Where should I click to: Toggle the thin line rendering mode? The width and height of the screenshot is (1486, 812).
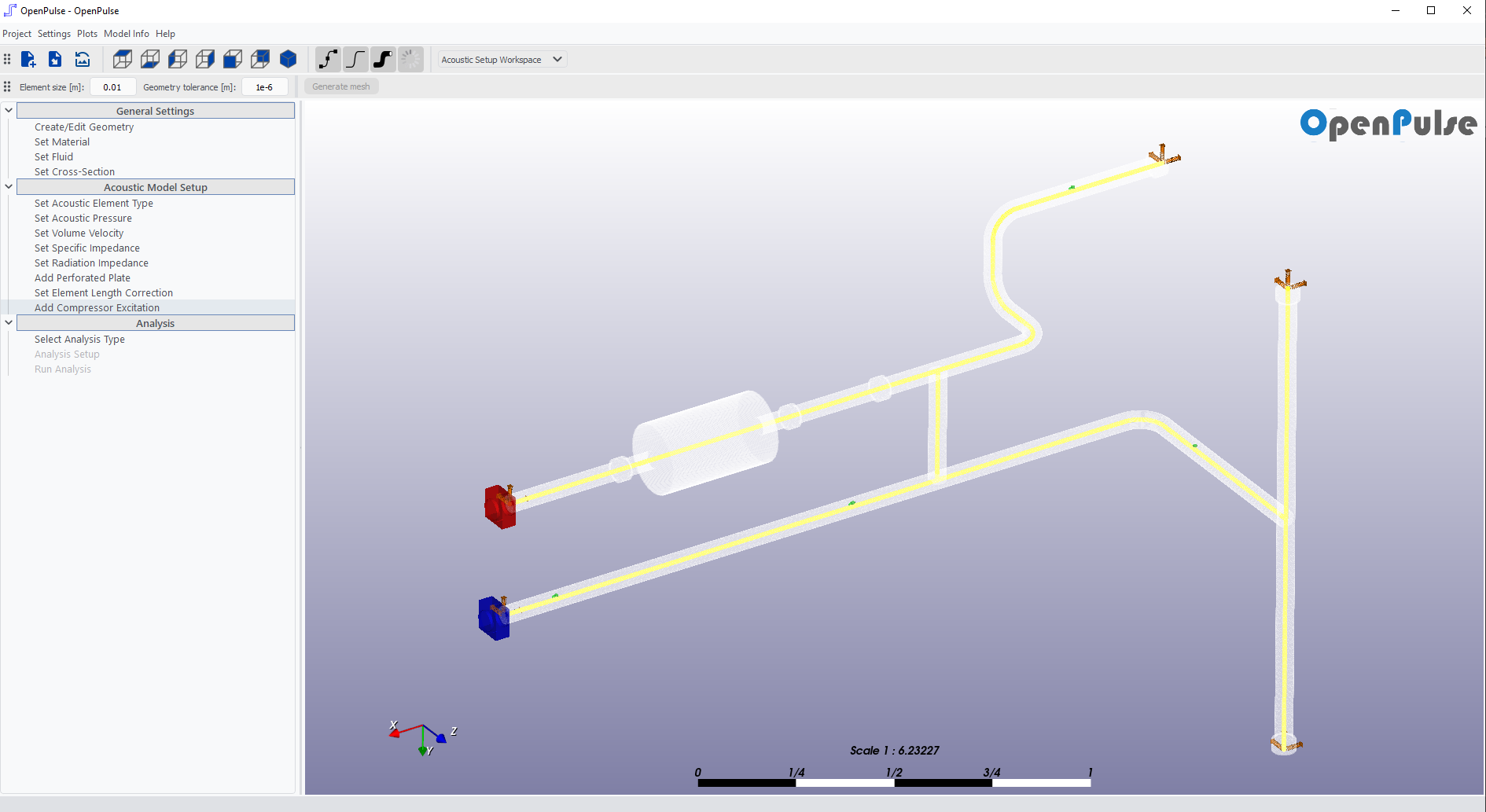(x=355, y=59)
